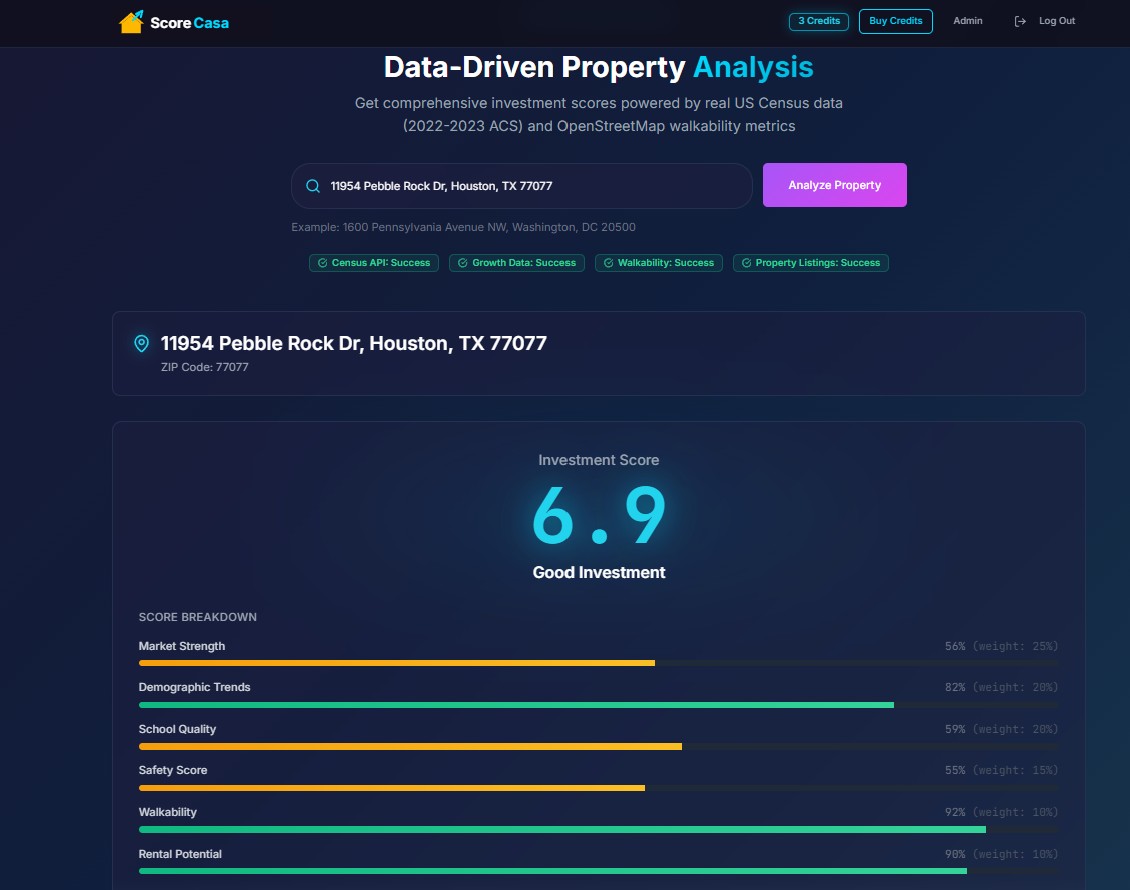Focus the property address search field
This screenshot has height=890, width=1130.
(535, 186)
